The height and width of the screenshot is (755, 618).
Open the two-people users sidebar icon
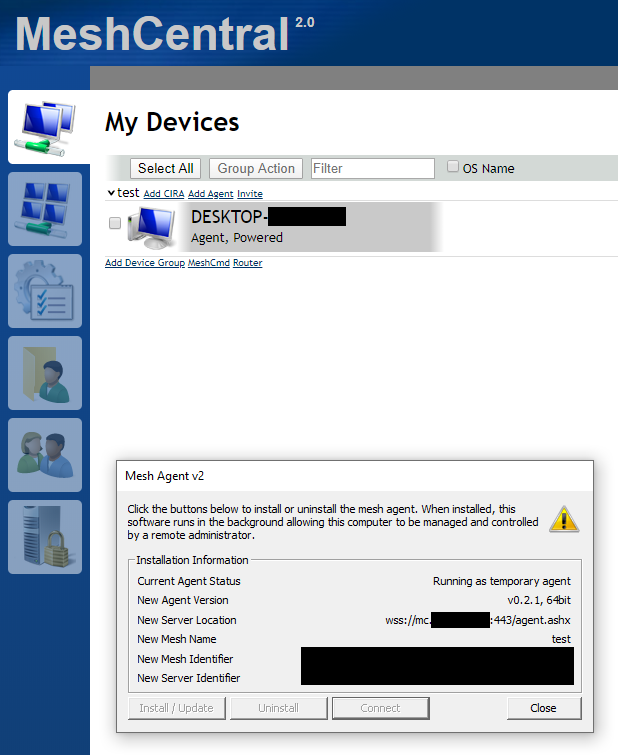45,455
